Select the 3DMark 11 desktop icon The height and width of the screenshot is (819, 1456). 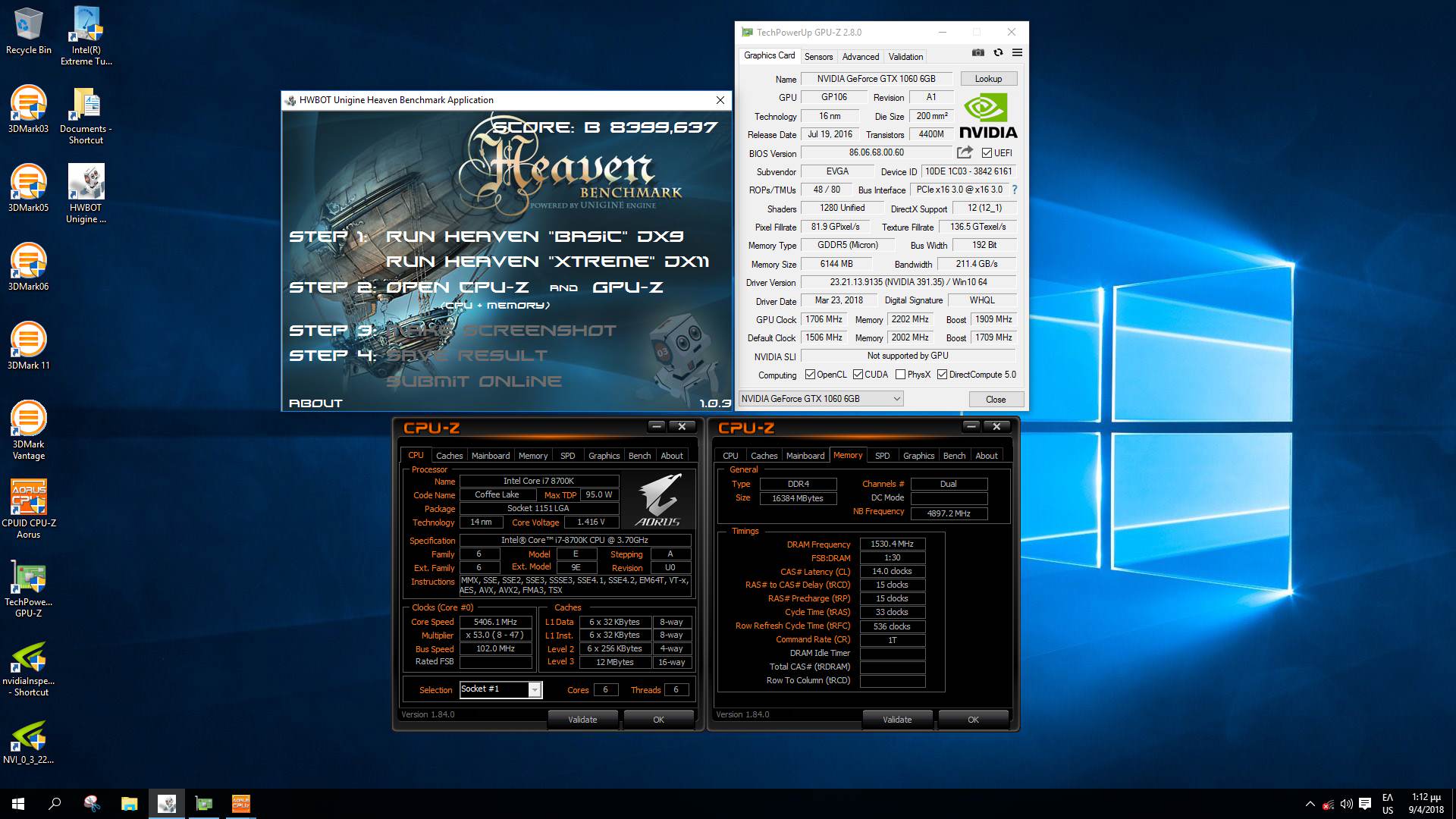coord(28,346)
